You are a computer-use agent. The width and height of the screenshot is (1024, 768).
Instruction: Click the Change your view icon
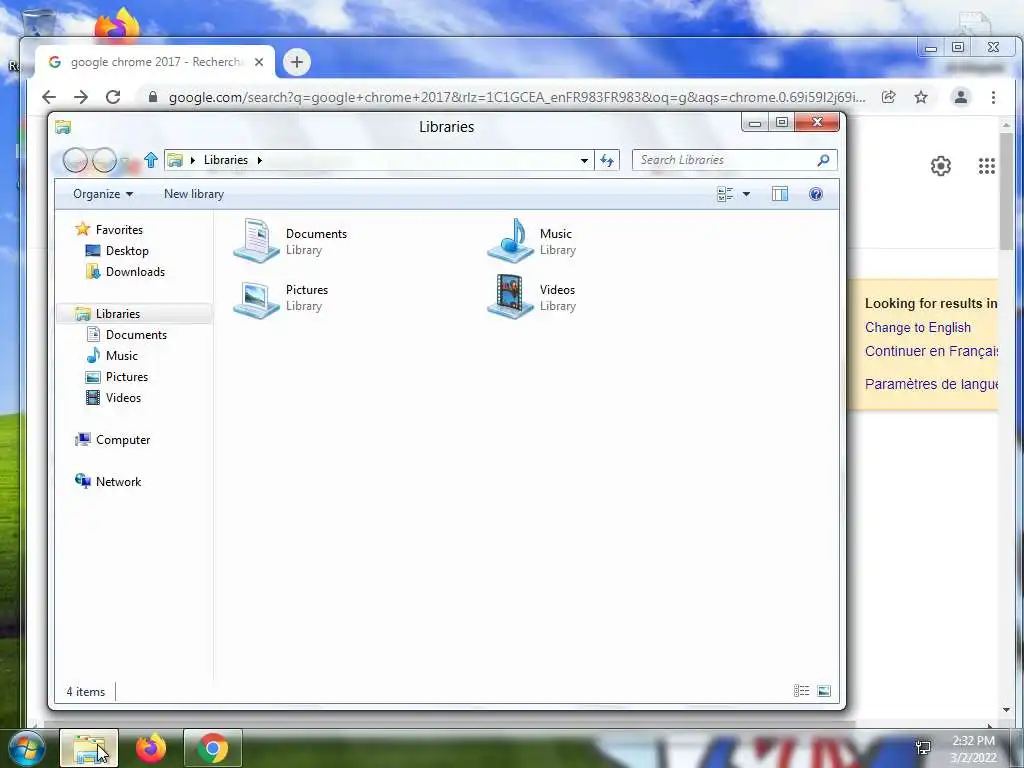(725, 194)
